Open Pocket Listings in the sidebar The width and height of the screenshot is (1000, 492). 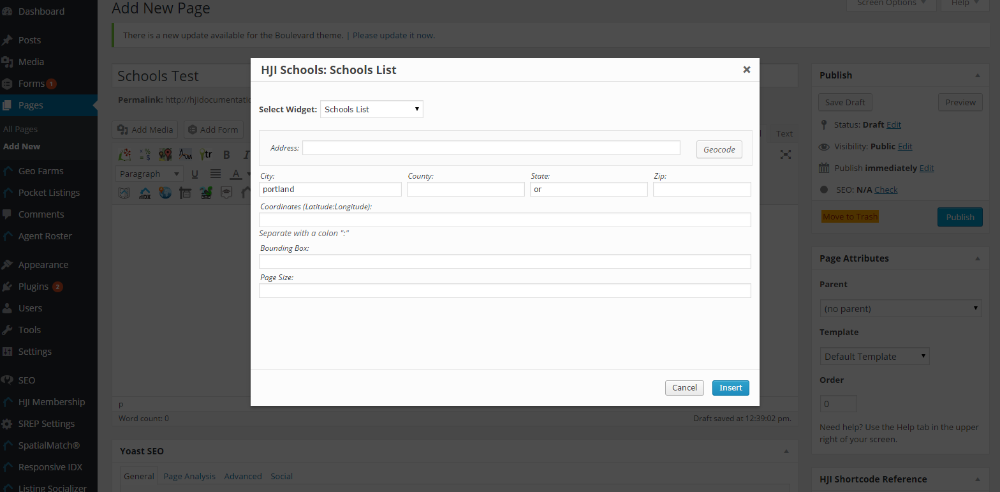click(48, 193)
